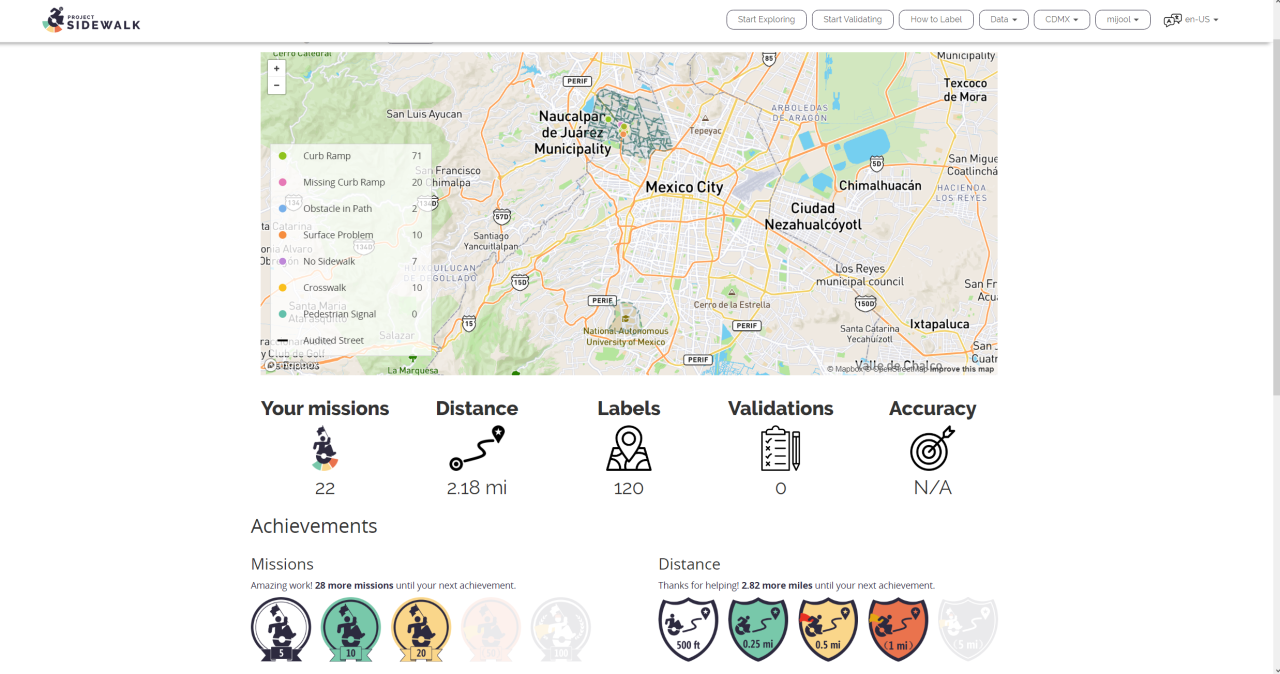Click the Audited Street legend label
The width and height of the screenshot is (1280, 674).
pyautogui.click(x=334, y=340)
